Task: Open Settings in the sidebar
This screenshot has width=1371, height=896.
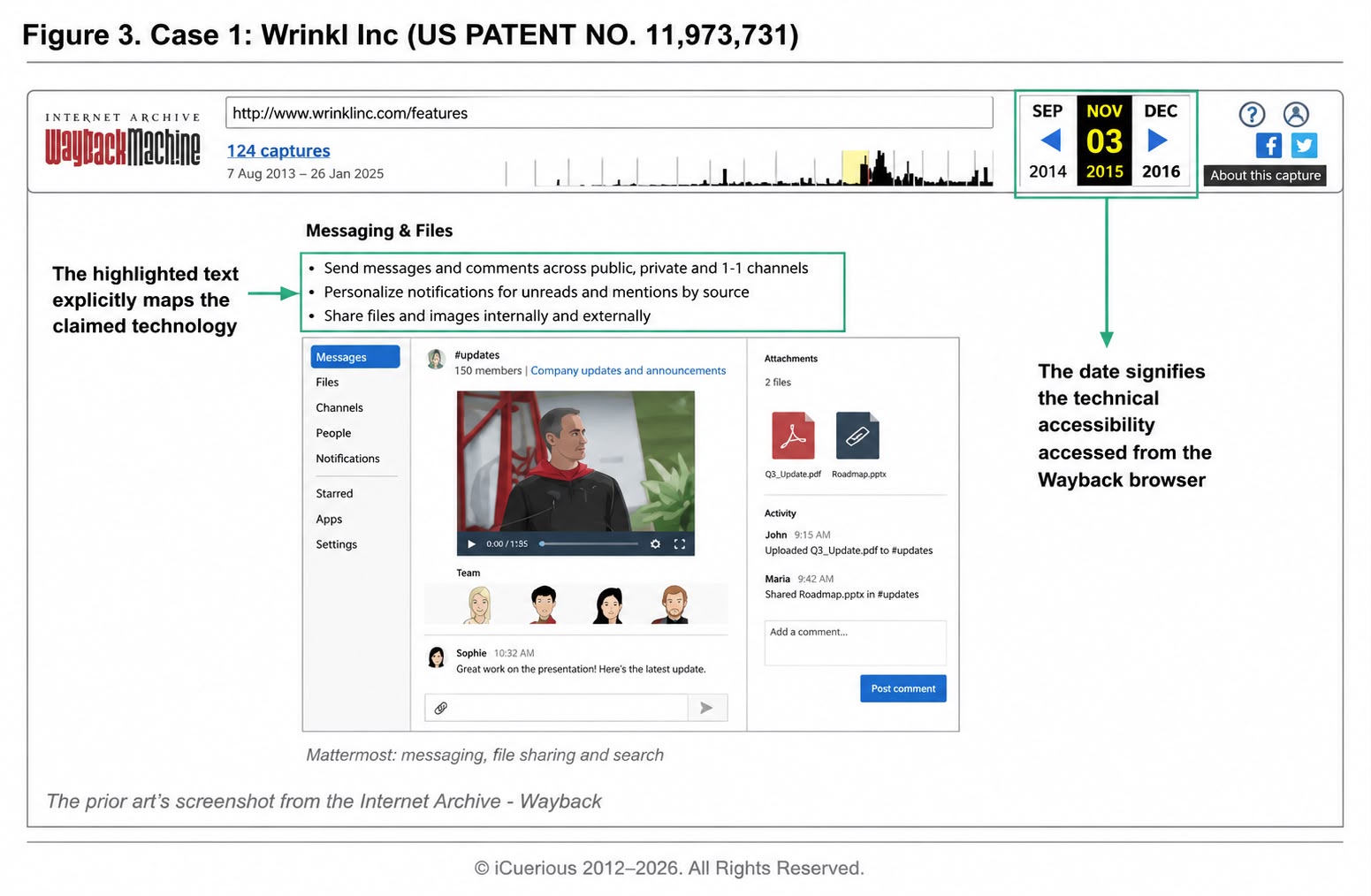Action: tap(337, 545)
